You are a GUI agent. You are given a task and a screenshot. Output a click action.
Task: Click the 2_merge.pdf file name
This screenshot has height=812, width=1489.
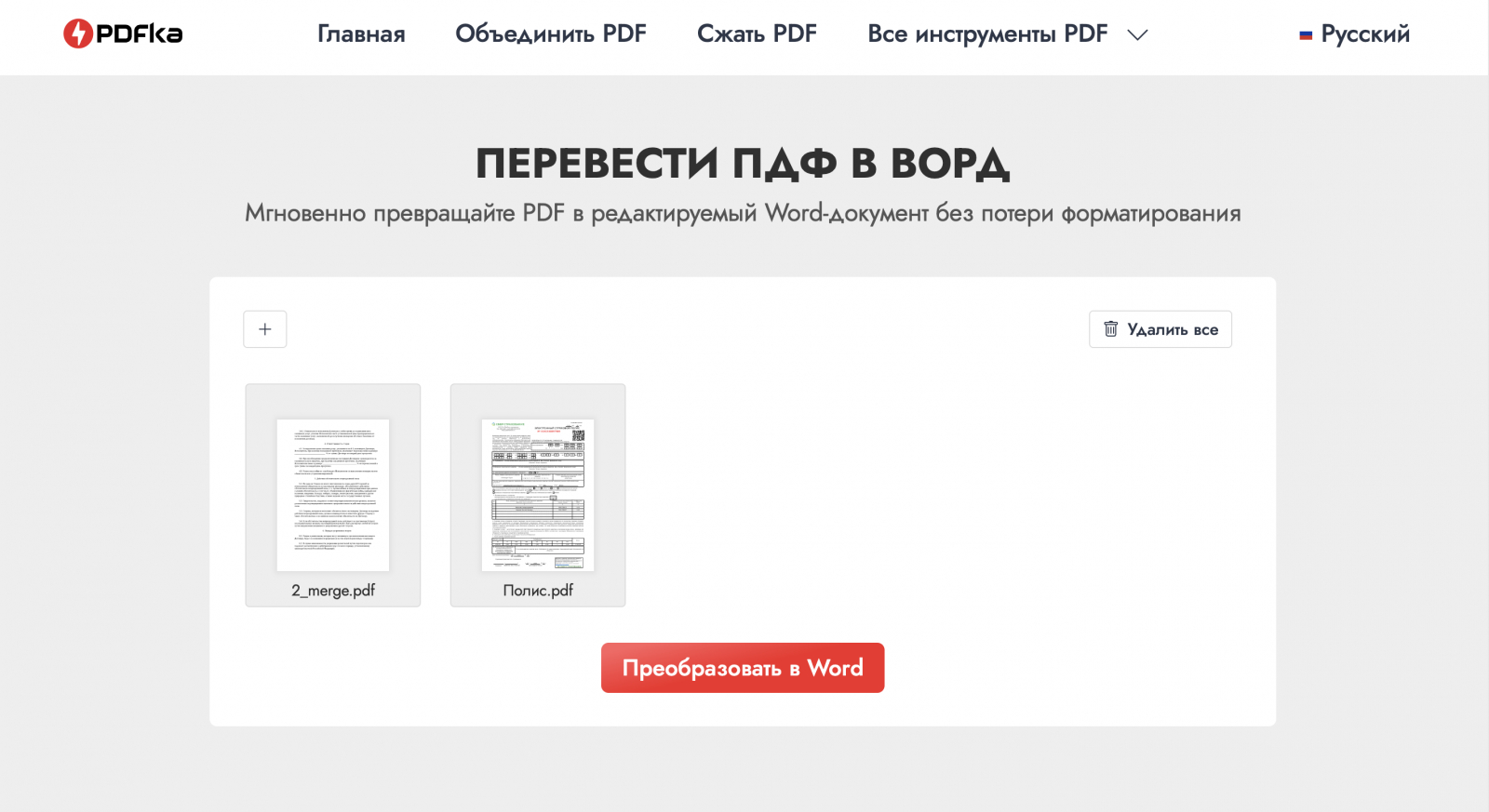point(333,591)
